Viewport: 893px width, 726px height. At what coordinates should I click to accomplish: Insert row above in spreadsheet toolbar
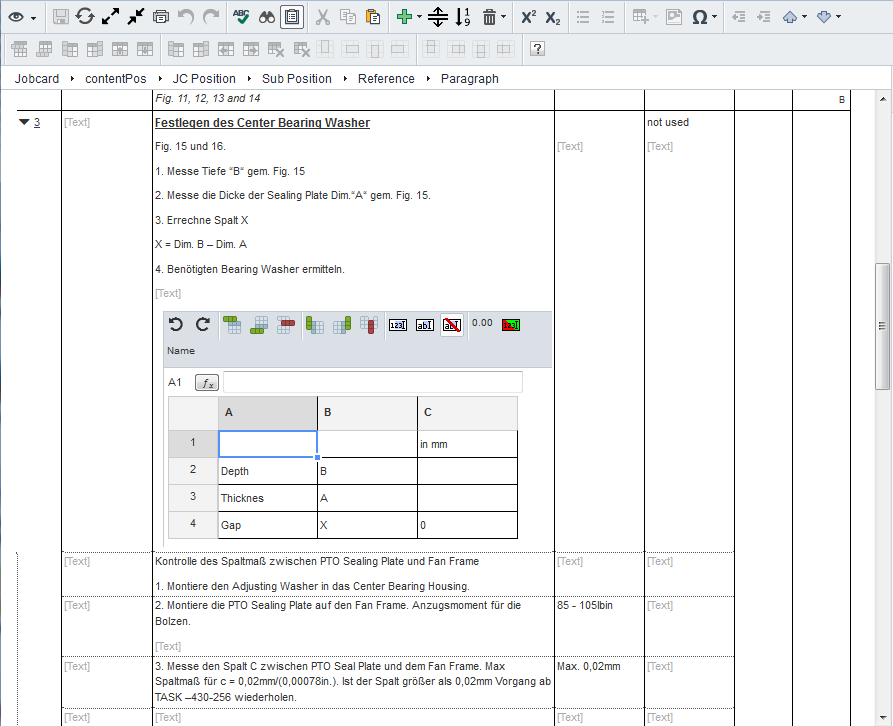232,325
